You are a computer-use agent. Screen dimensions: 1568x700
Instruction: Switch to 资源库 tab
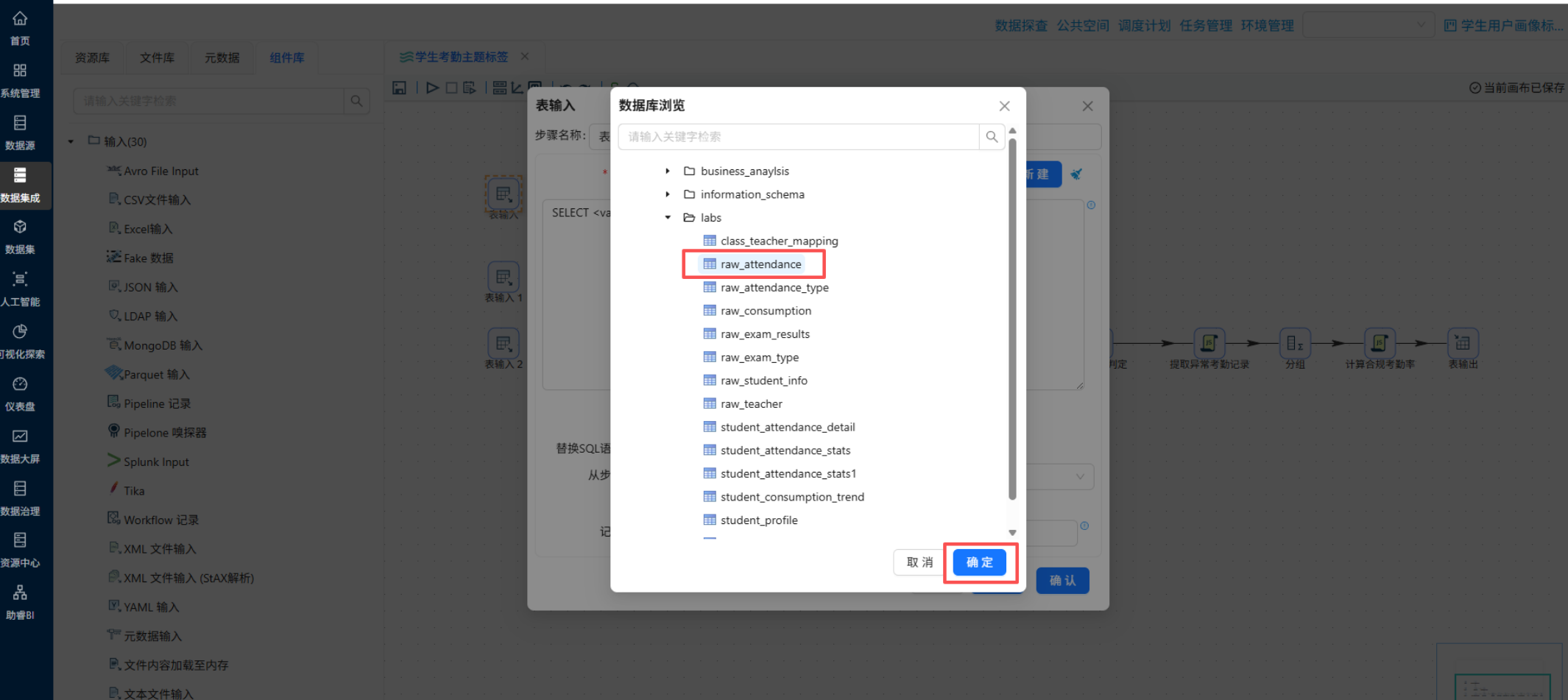(92, 57)
